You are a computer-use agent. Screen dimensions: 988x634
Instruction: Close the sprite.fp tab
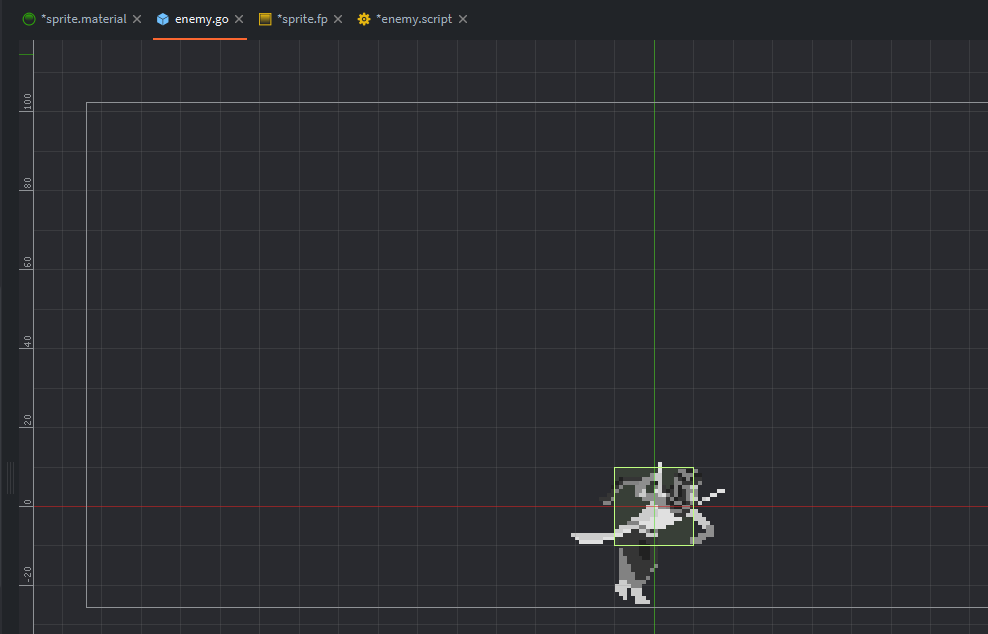338,19
